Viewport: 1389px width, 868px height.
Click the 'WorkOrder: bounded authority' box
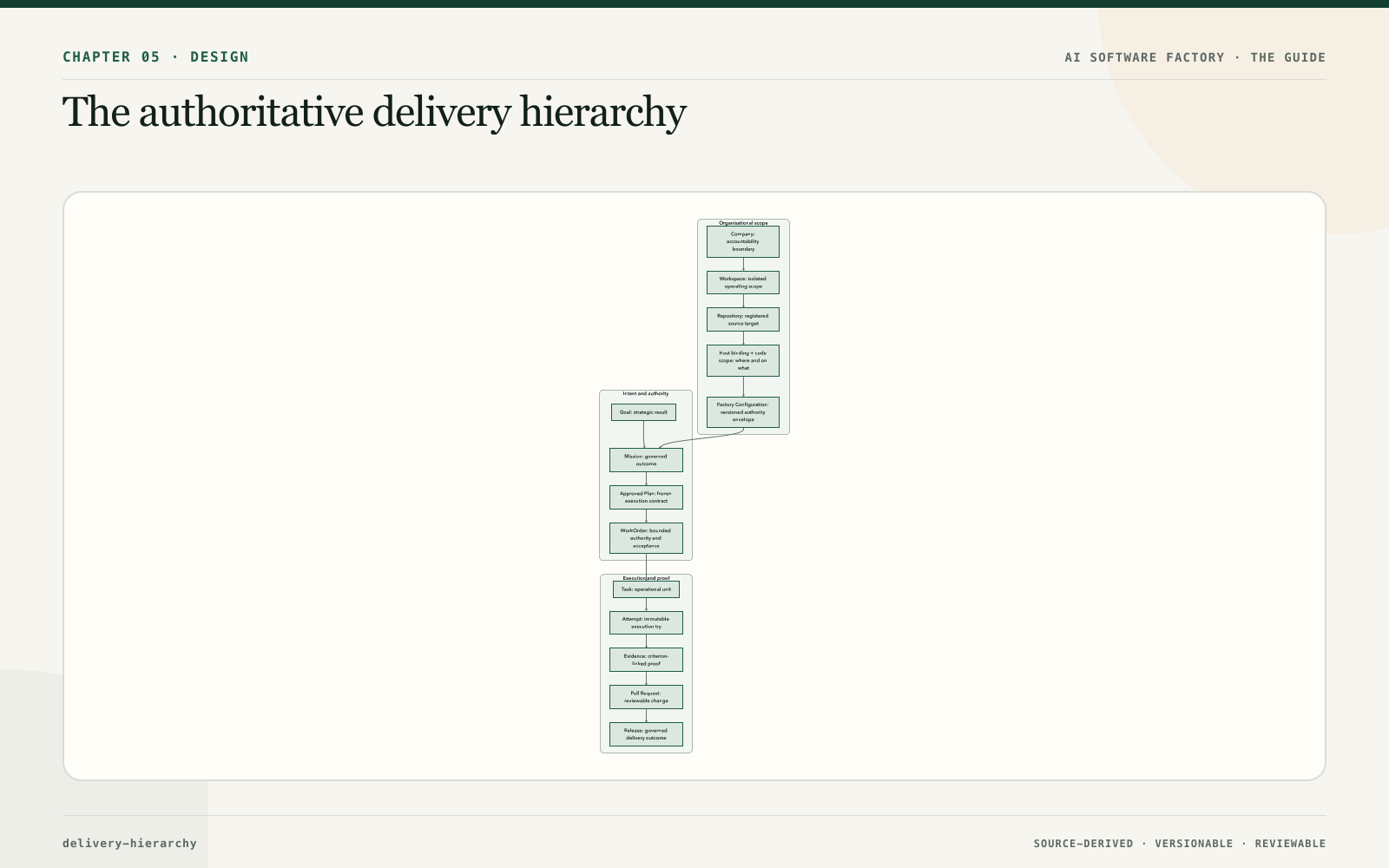[x=646, y=538]
